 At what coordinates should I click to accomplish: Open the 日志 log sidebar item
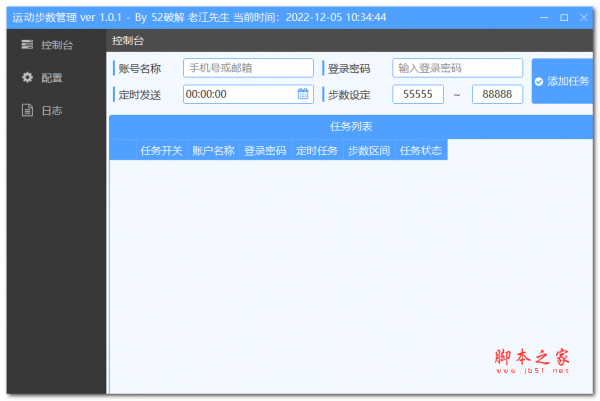tap(56, 111)
